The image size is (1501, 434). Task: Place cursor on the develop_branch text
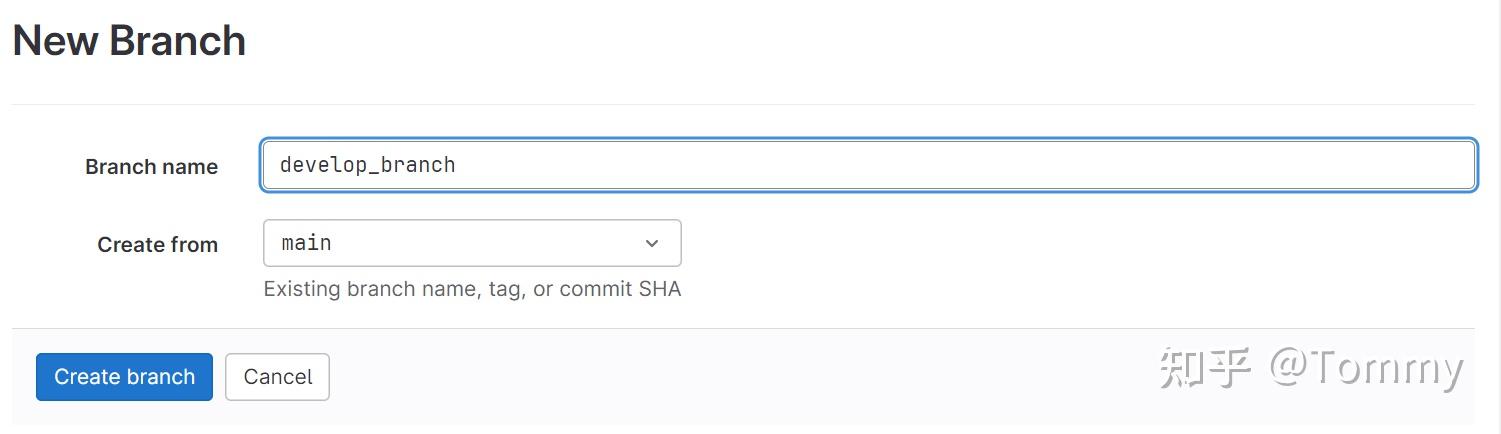pyautogui.click(x=367, y=165)
